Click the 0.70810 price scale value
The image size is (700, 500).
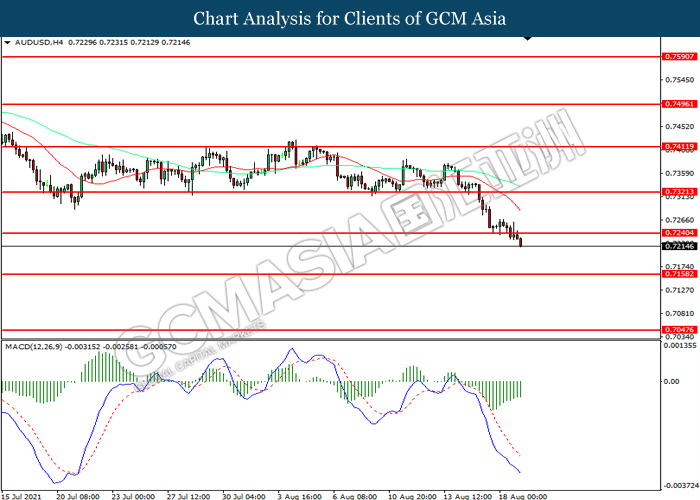pyautogui.click(x=679, y=313)
